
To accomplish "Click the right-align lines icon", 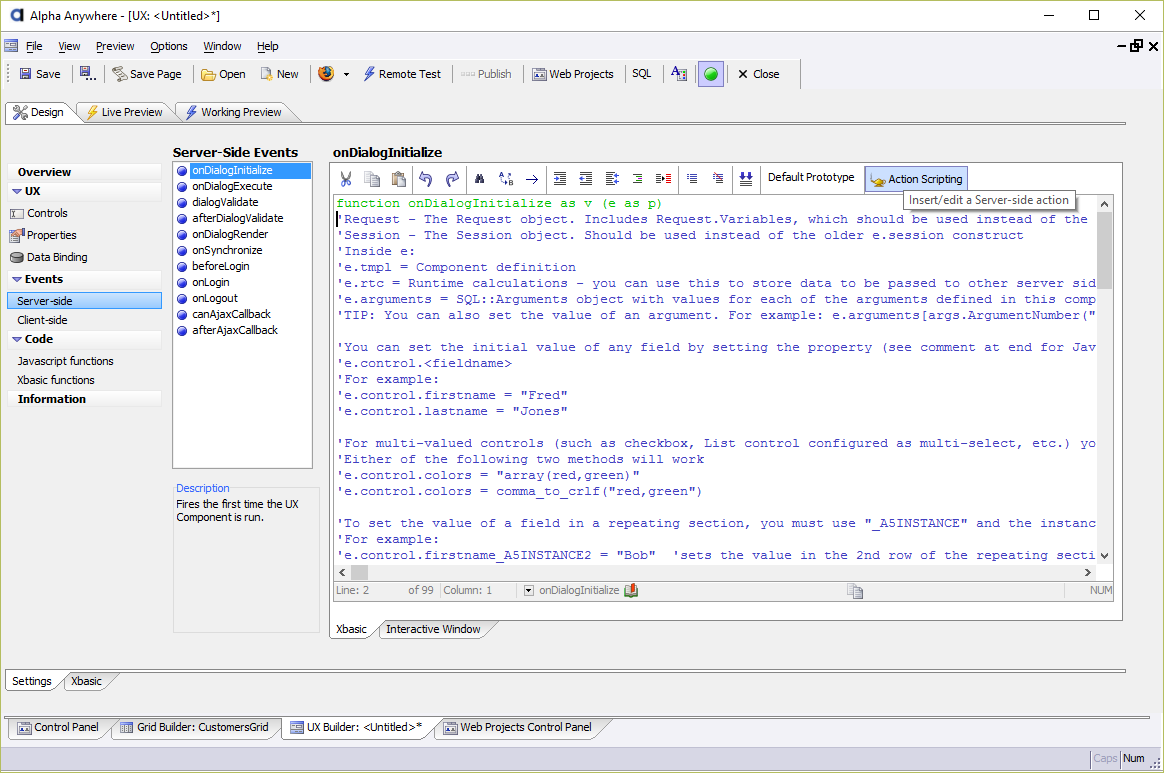I will tap(637, 178).
